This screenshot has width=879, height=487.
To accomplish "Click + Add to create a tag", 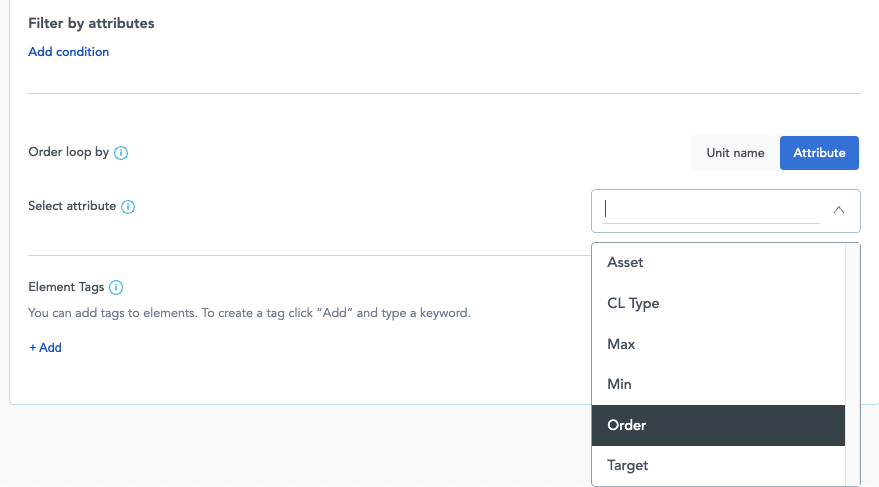I will point(45,348).
